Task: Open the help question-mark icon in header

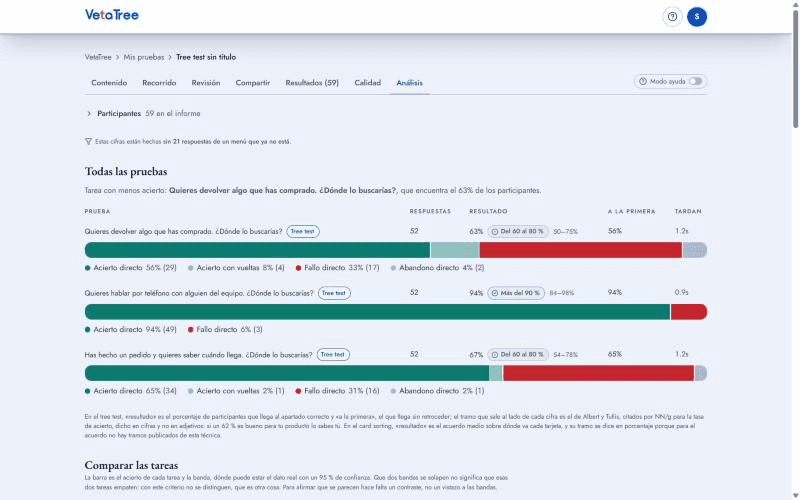Action: pyautogui.click(x=672, y=17)
